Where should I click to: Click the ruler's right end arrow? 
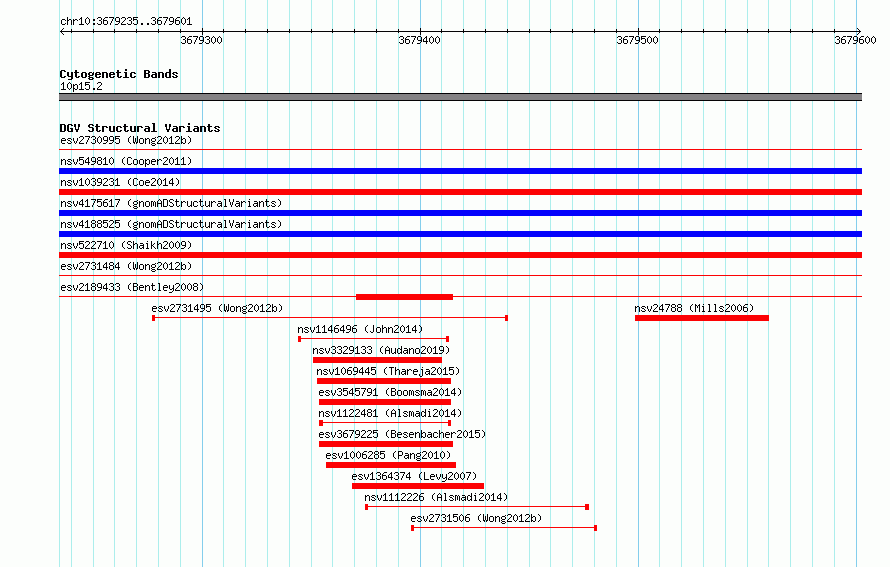(859, 31)
